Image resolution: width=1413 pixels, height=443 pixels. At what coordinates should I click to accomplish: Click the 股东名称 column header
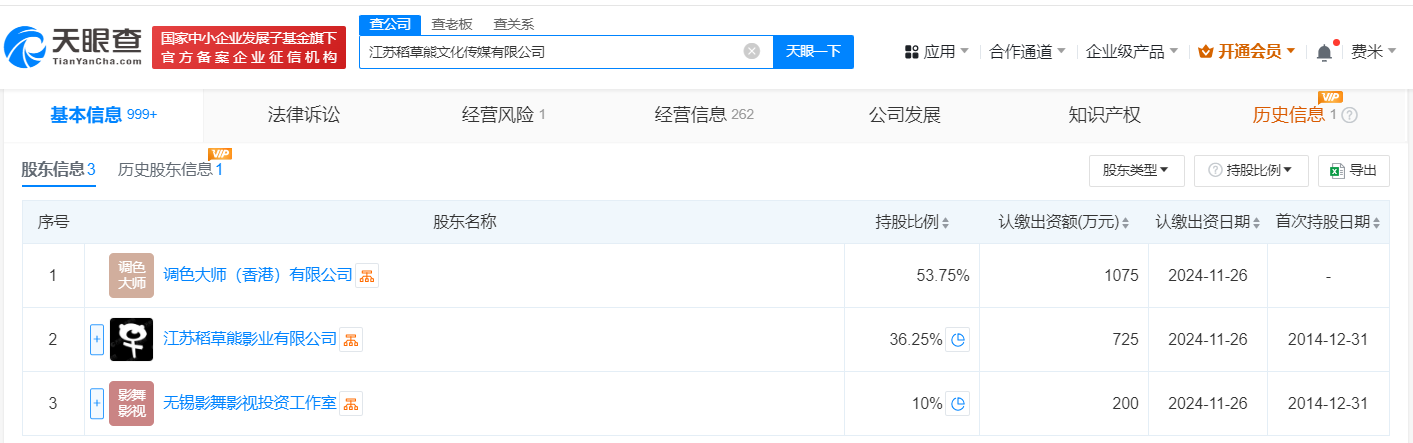click(465, 222)
